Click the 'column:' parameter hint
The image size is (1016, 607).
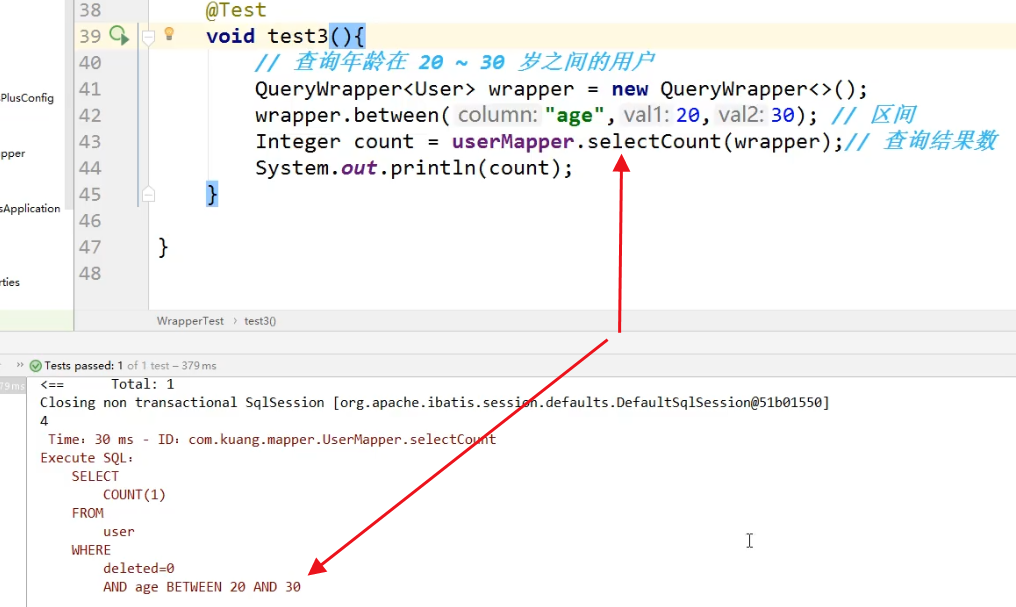[x=498, y=115]
